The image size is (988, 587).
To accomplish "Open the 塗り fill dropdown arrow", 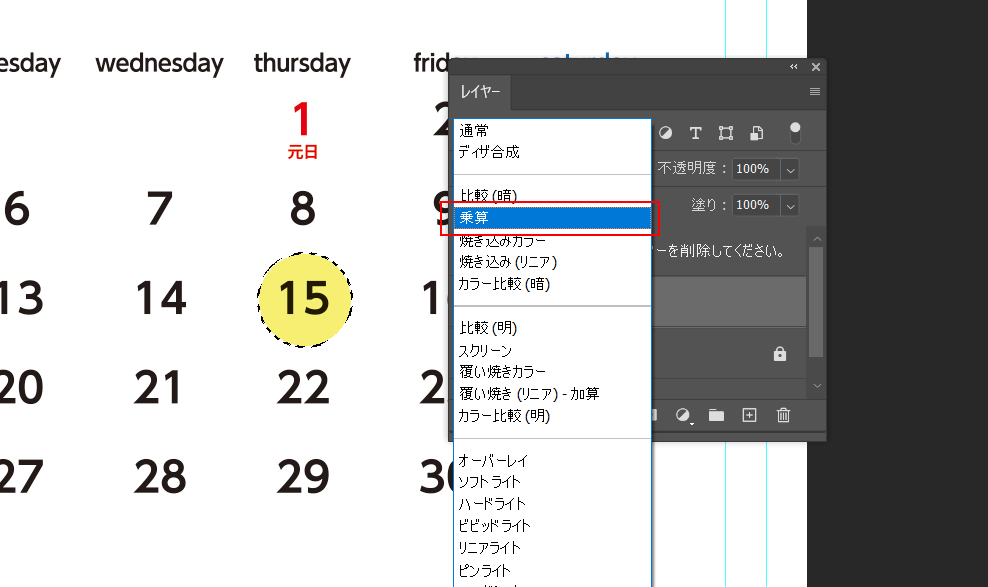I will 790,206.
